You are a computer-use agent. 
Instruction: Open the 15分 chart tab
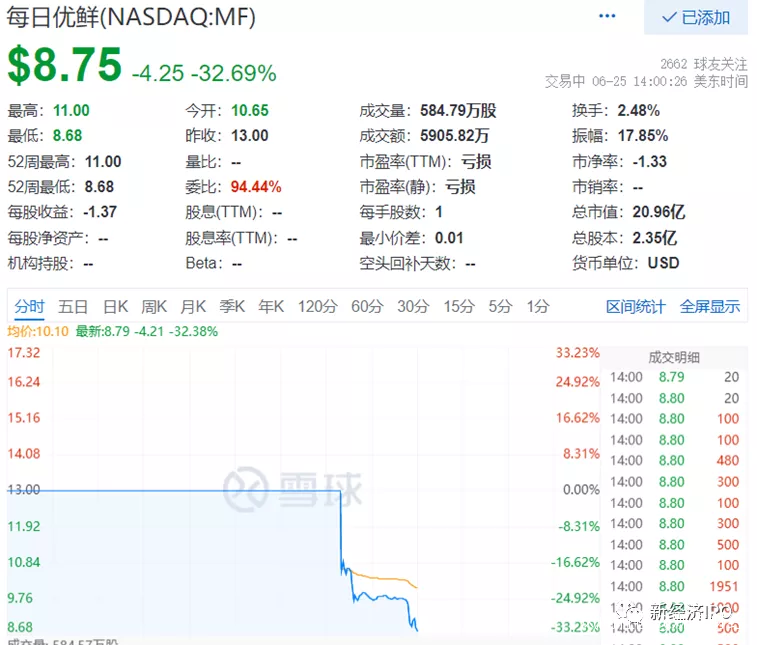click(x=459, y=307)
